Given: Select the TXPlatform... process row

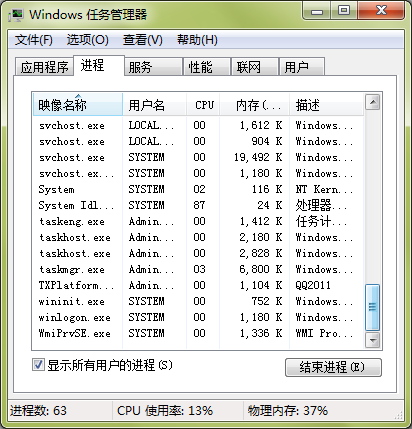Looking at the screenshot, I should coord(198,285).
